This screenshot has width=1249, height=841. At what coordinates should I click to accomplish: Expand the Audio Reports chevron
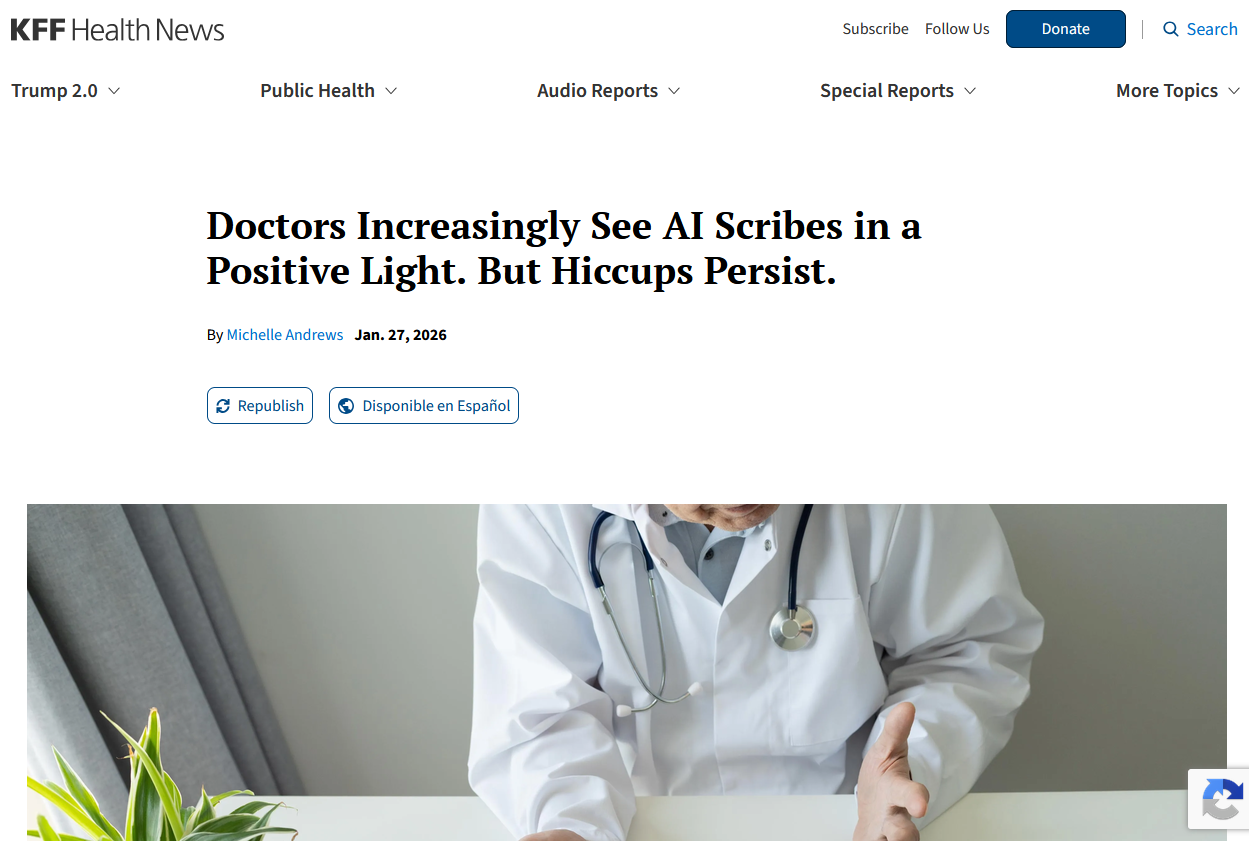(x=674, y=91)
